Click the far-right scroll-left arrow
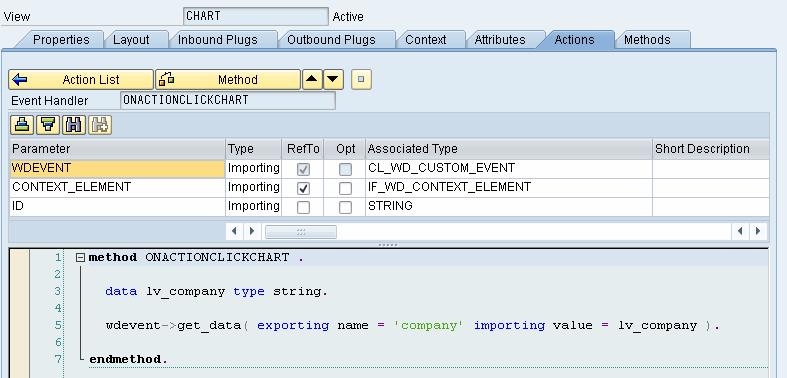The height and width of the screenshot is (378, 787). (740, 232)
